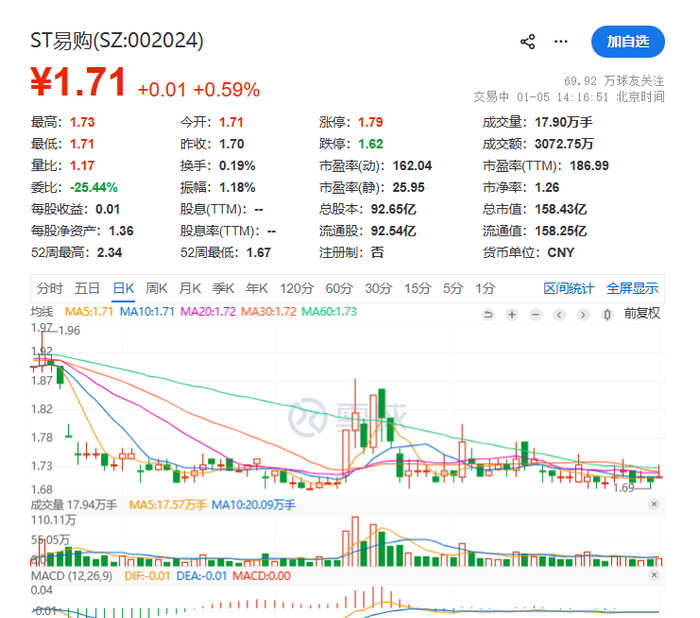Close the 成交量 volume indicator panel
700x618 pixels.
click(654, 504)
